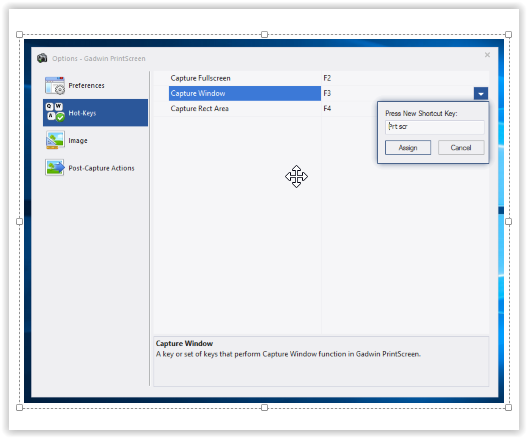Select the Hot-Keys section label
This screenshot has width=527, height=438.
point(82,113)
